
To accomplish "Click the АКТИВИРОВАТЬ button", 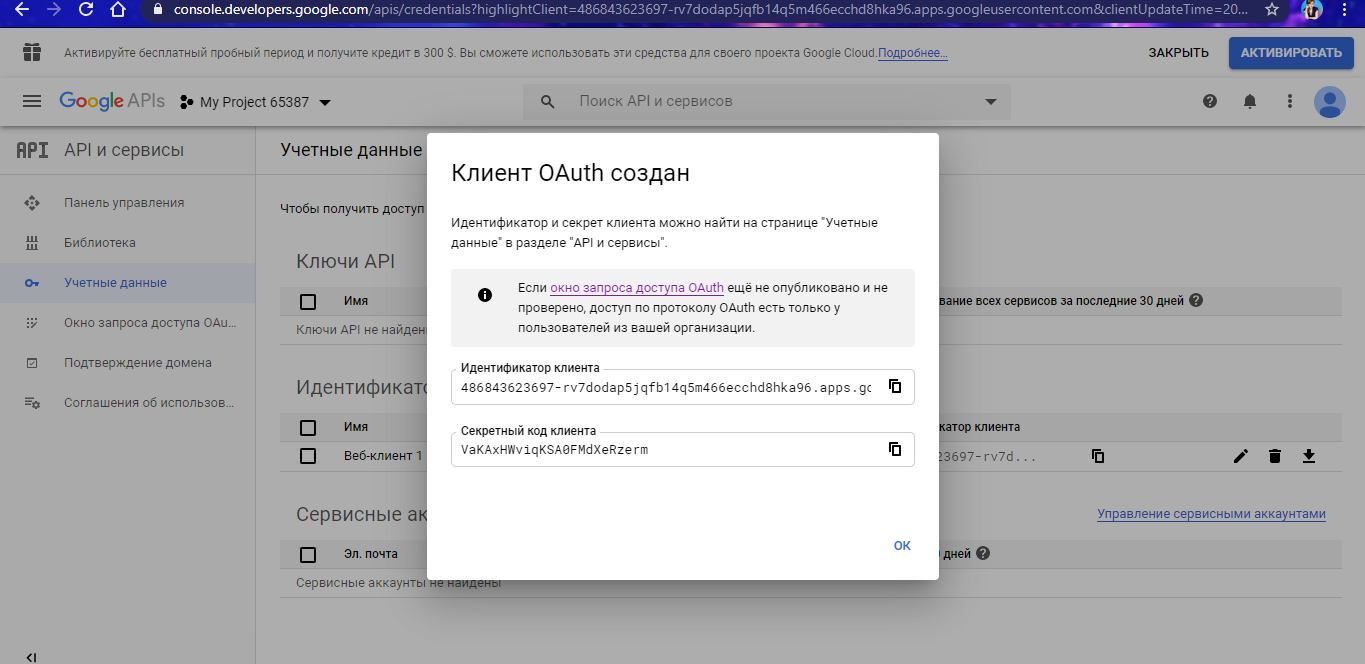I will click(1291, 53).
